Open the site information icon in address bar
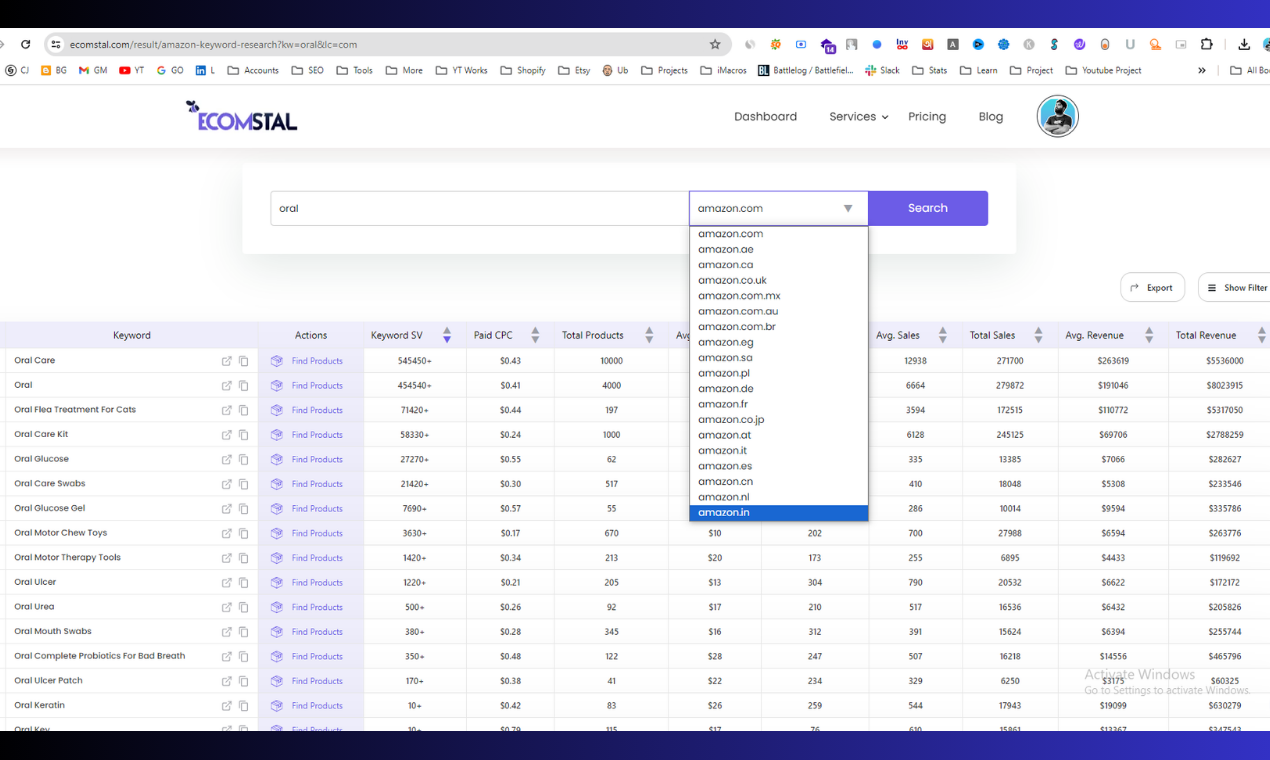1270x760 pixels. [56, 44]
